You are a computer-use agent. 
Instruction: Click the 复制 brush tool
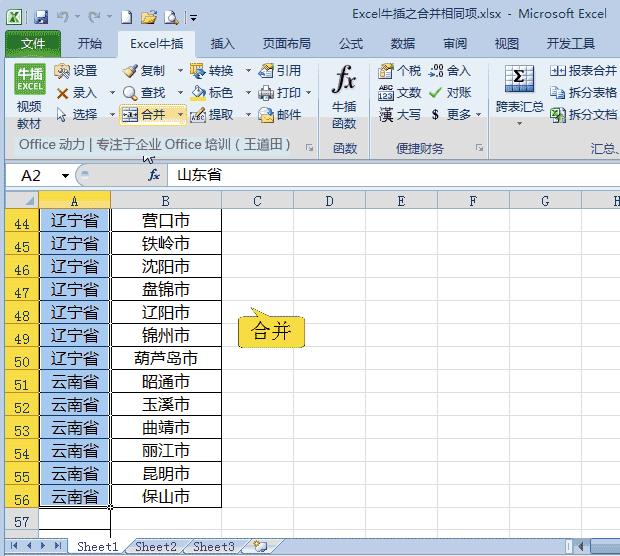click(144, 71)
